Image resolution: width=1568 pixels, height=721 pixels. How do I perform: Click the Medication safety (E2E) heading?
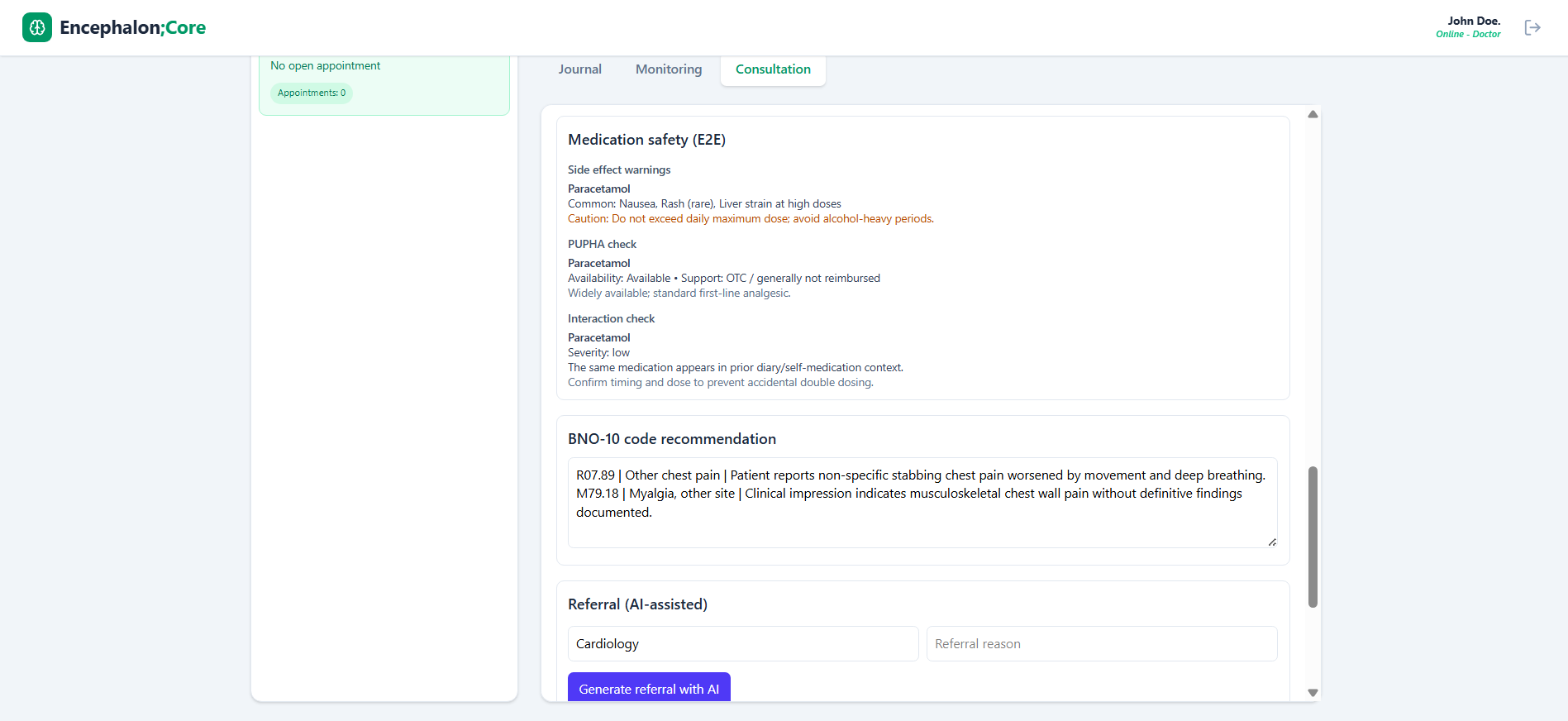[646, 140]
